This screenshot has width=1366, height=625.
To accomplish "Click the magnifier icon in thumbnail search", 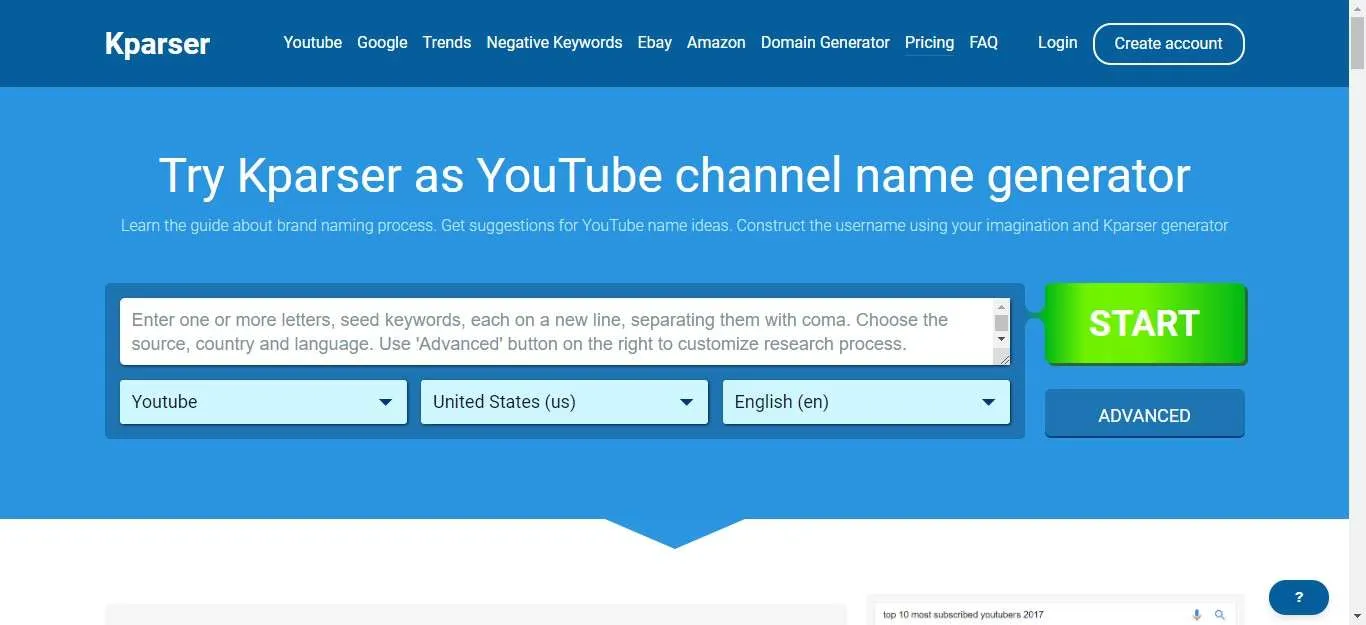I will (x=1219, y=614).
